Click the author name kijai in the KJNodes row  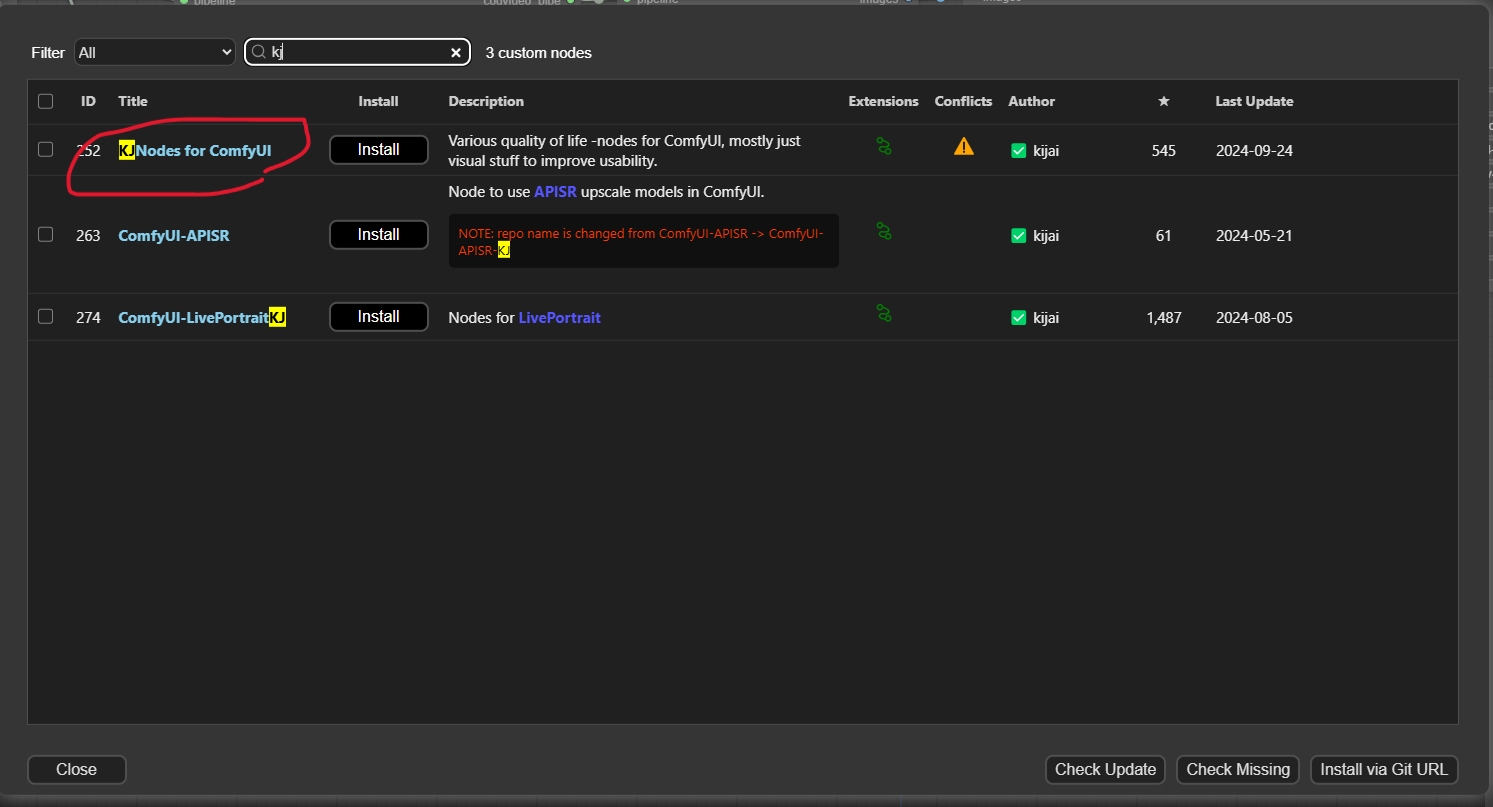1046,151
